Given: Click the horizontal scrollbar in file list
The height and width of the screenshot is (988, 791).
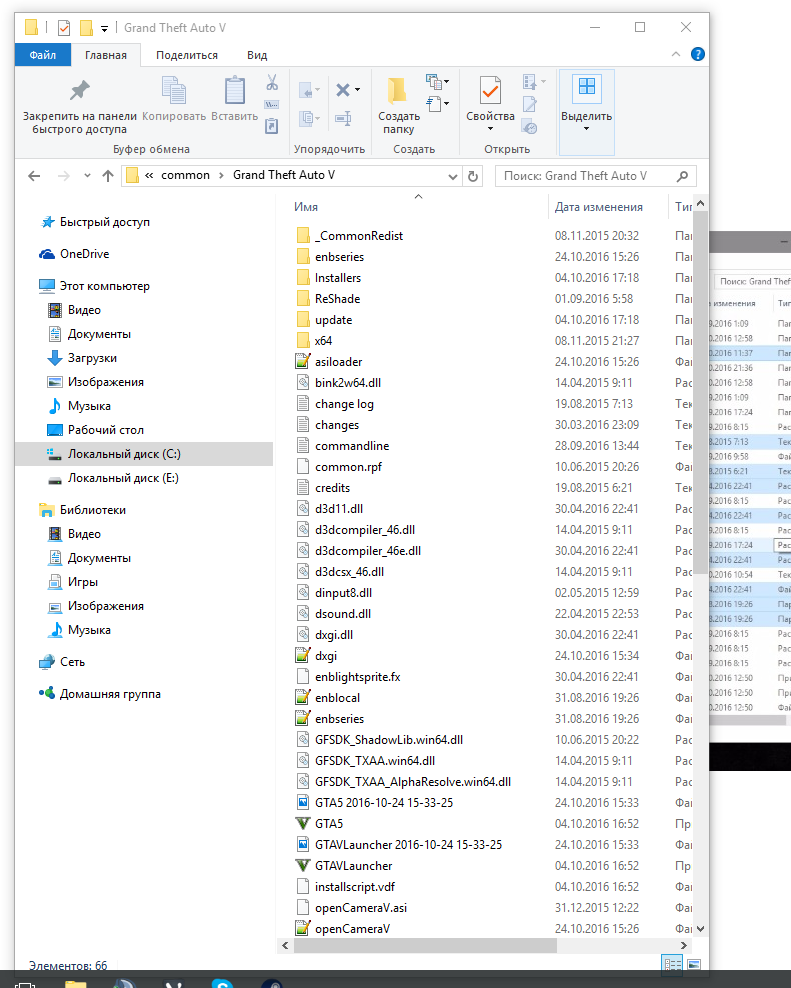Looking at the screenshot, I should (x=425, y=945).
